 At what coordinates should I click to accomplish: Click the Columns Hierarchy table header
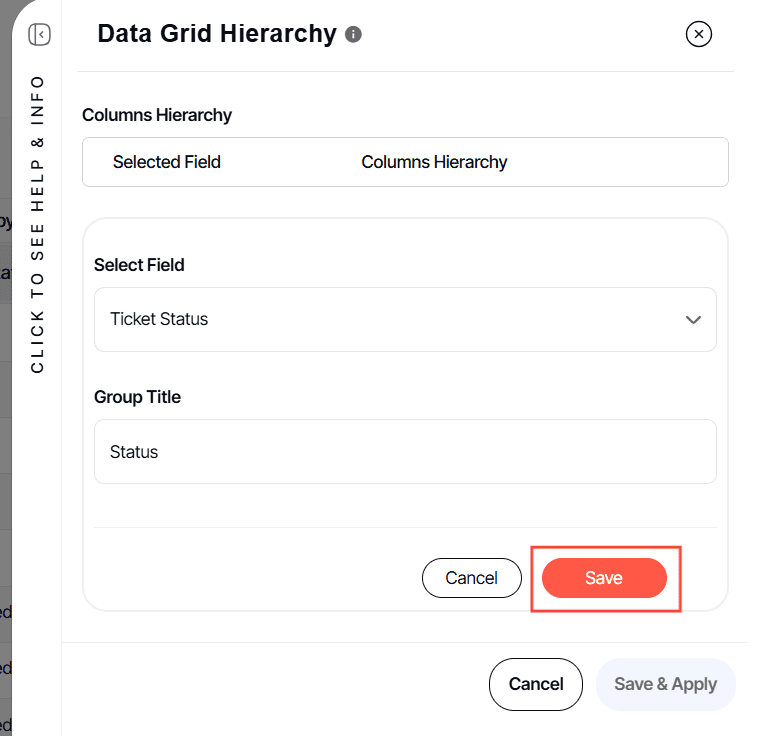click(x=434, y=162)
